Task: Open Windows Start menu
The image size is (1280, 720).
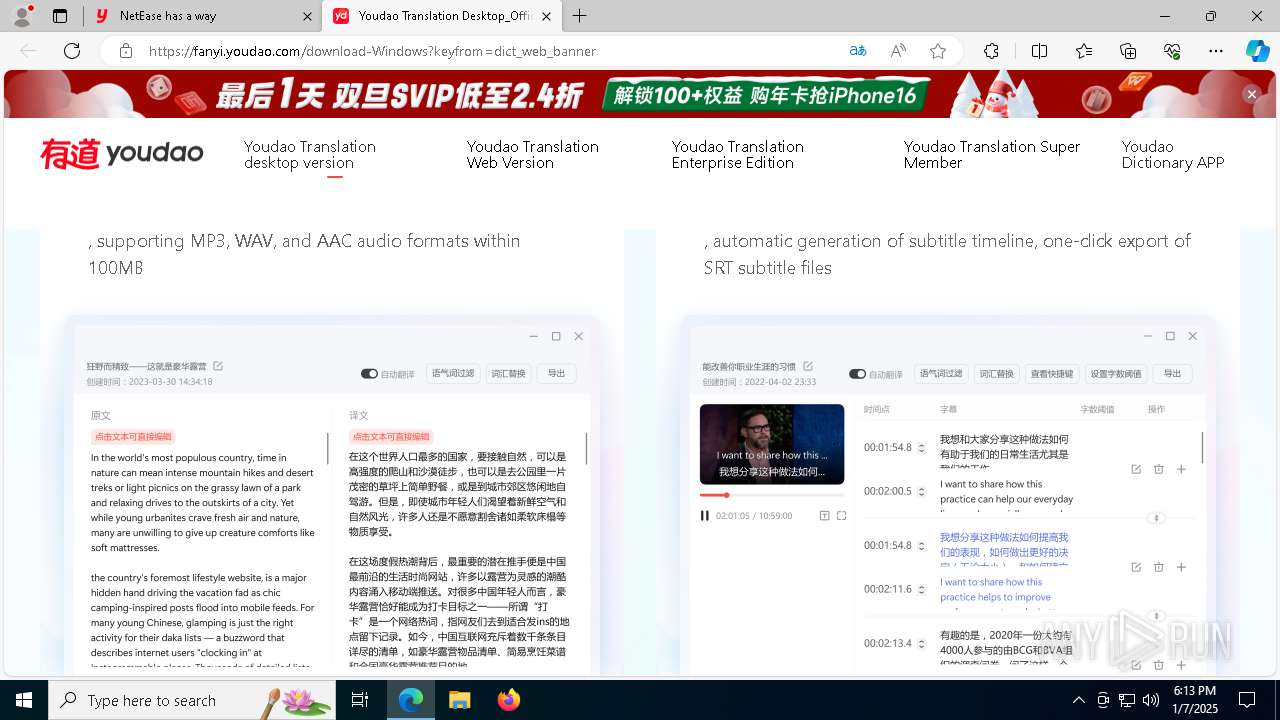Action: (x=24, y=700)
